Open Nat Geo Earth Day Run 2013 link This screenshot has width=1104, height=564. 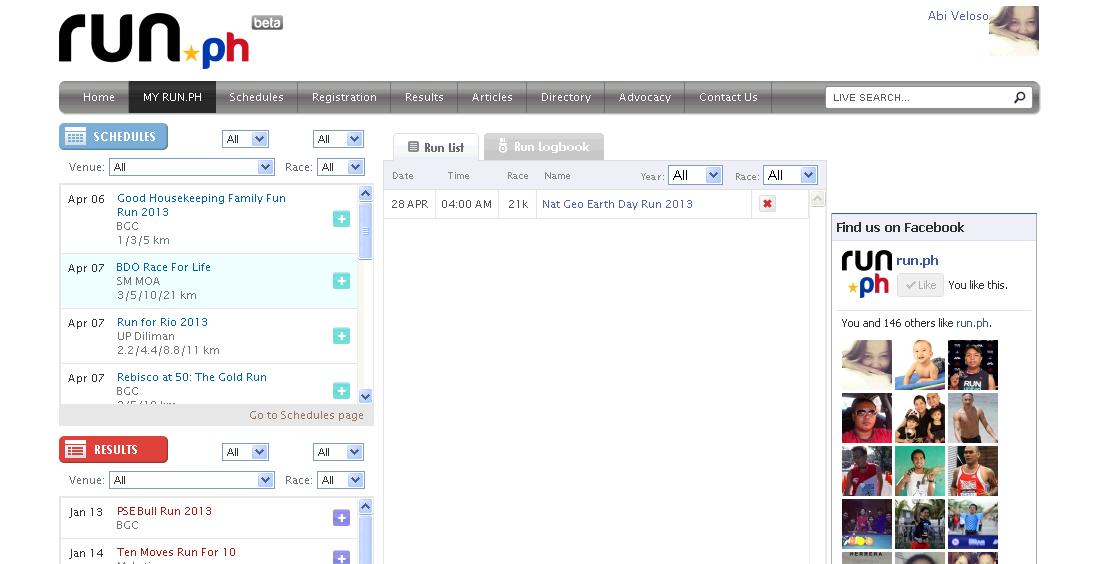(x=617, y=203)
